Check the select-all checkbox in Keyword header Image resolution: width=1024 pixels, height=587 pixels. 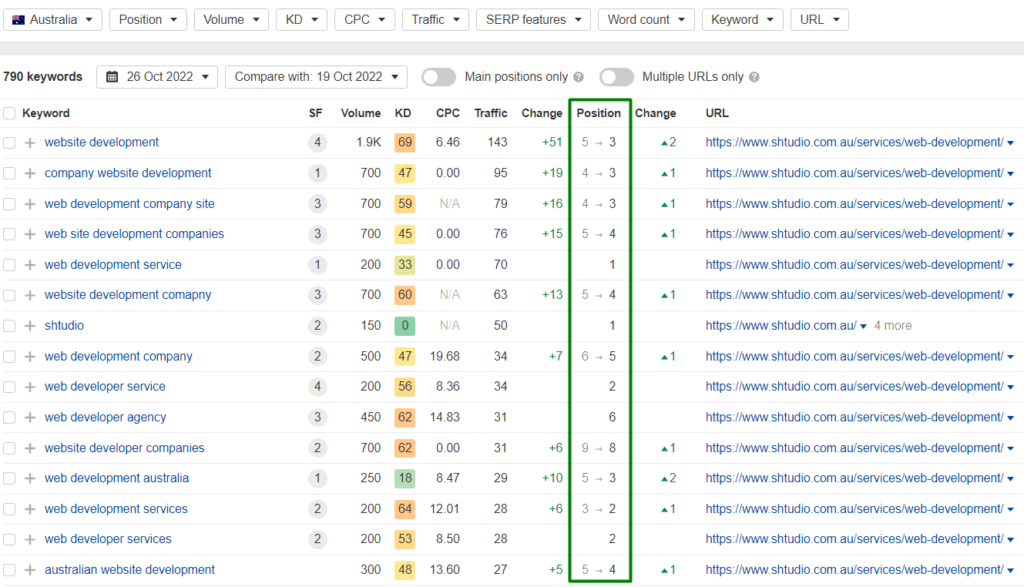point(9,113)
